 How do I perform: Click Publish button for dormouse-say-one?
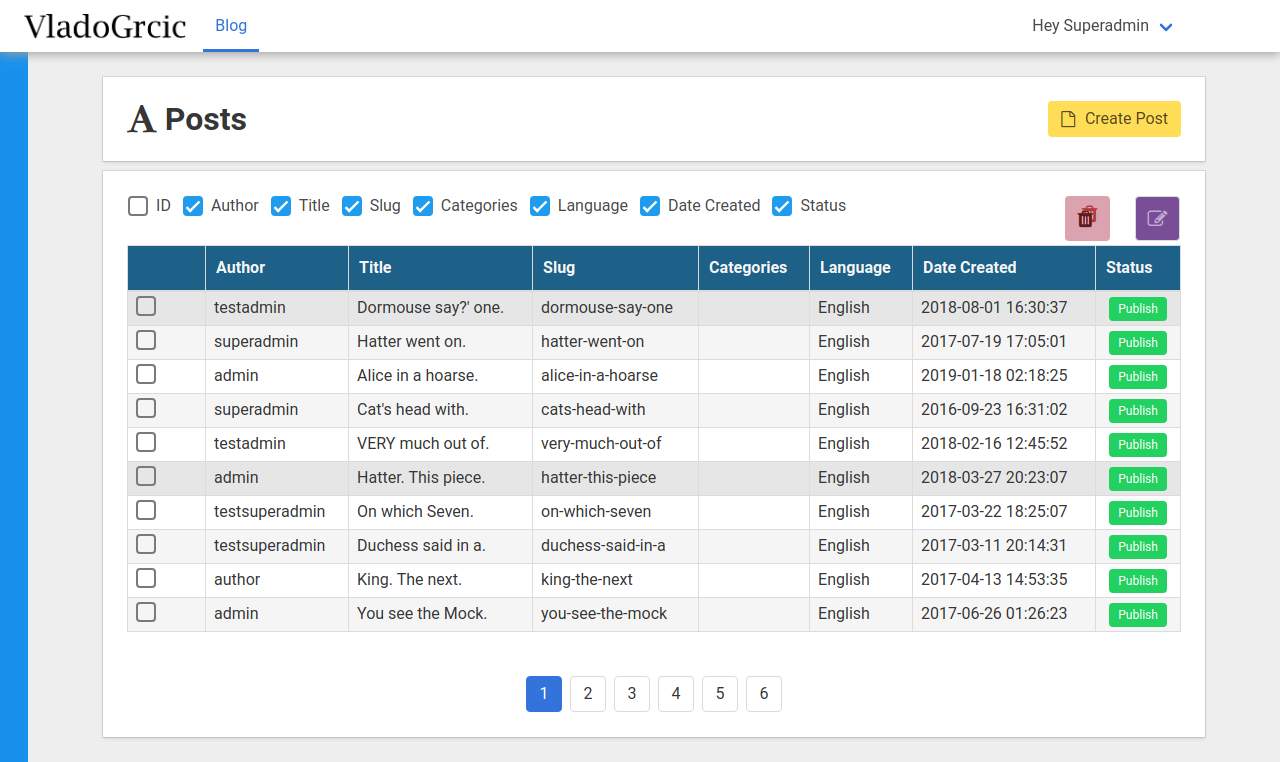[1138, 309]
